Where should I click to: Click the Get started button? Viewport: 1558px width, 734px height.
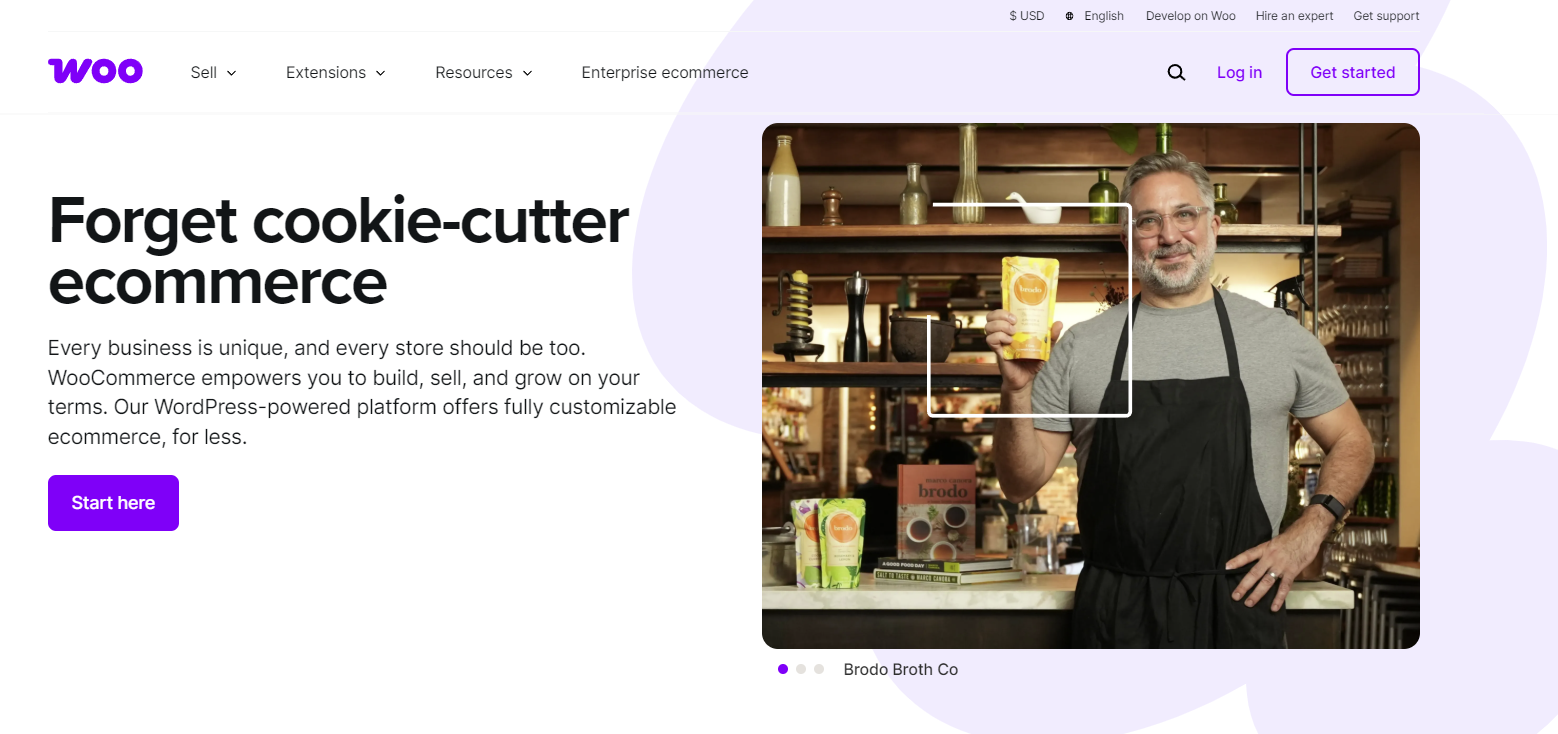click(x=1352, y=72)
